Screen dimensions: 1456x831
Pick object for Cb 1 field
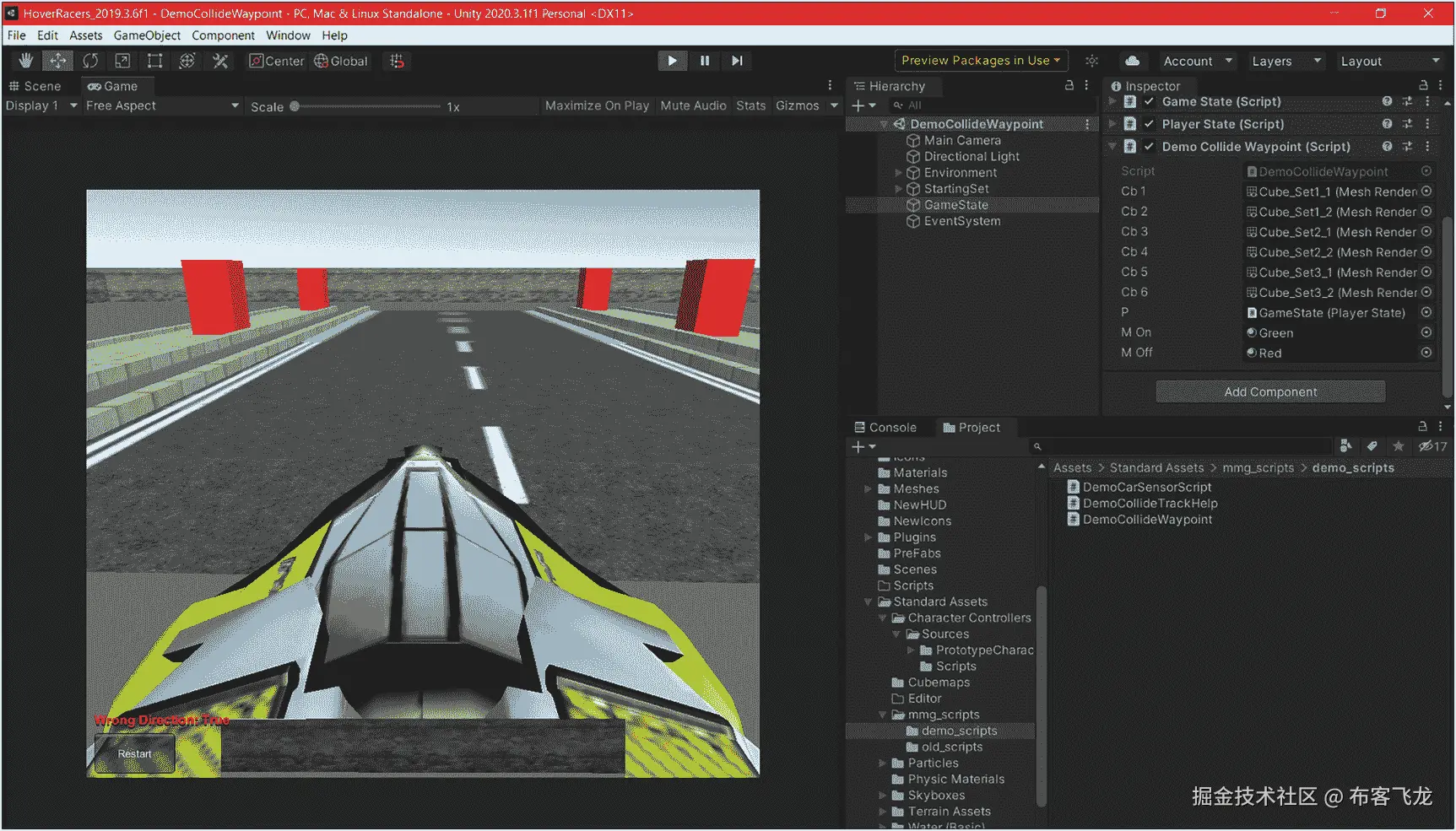[1426, 192]
